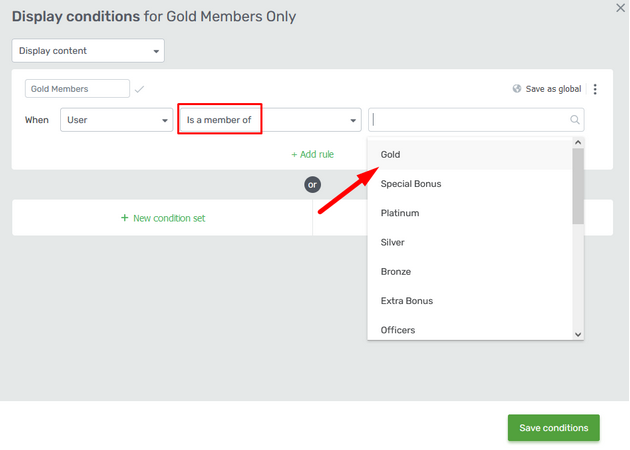Close the Display conditions dialog
The image size is (630, 450).
pos(620,8)
